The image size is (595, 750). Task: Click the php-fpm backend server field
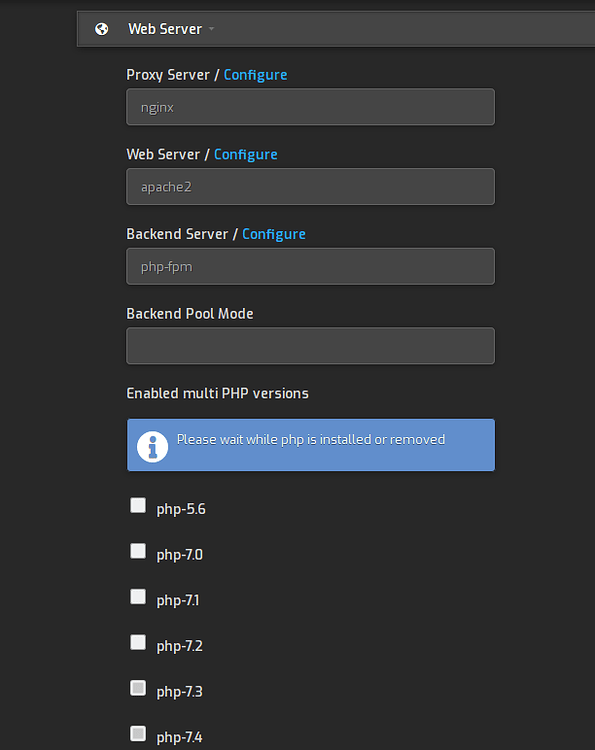310,266
